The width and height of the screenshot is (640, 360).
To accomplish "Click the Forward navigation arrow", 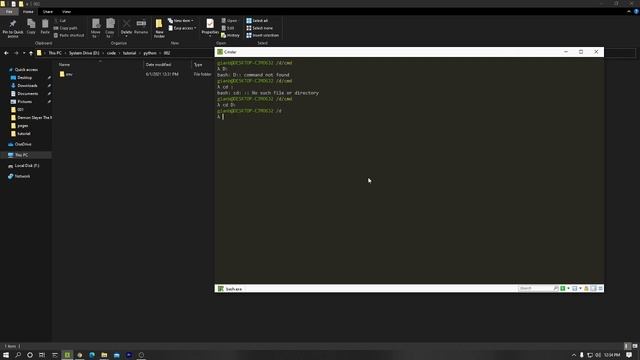I will (x=16, y=53).
